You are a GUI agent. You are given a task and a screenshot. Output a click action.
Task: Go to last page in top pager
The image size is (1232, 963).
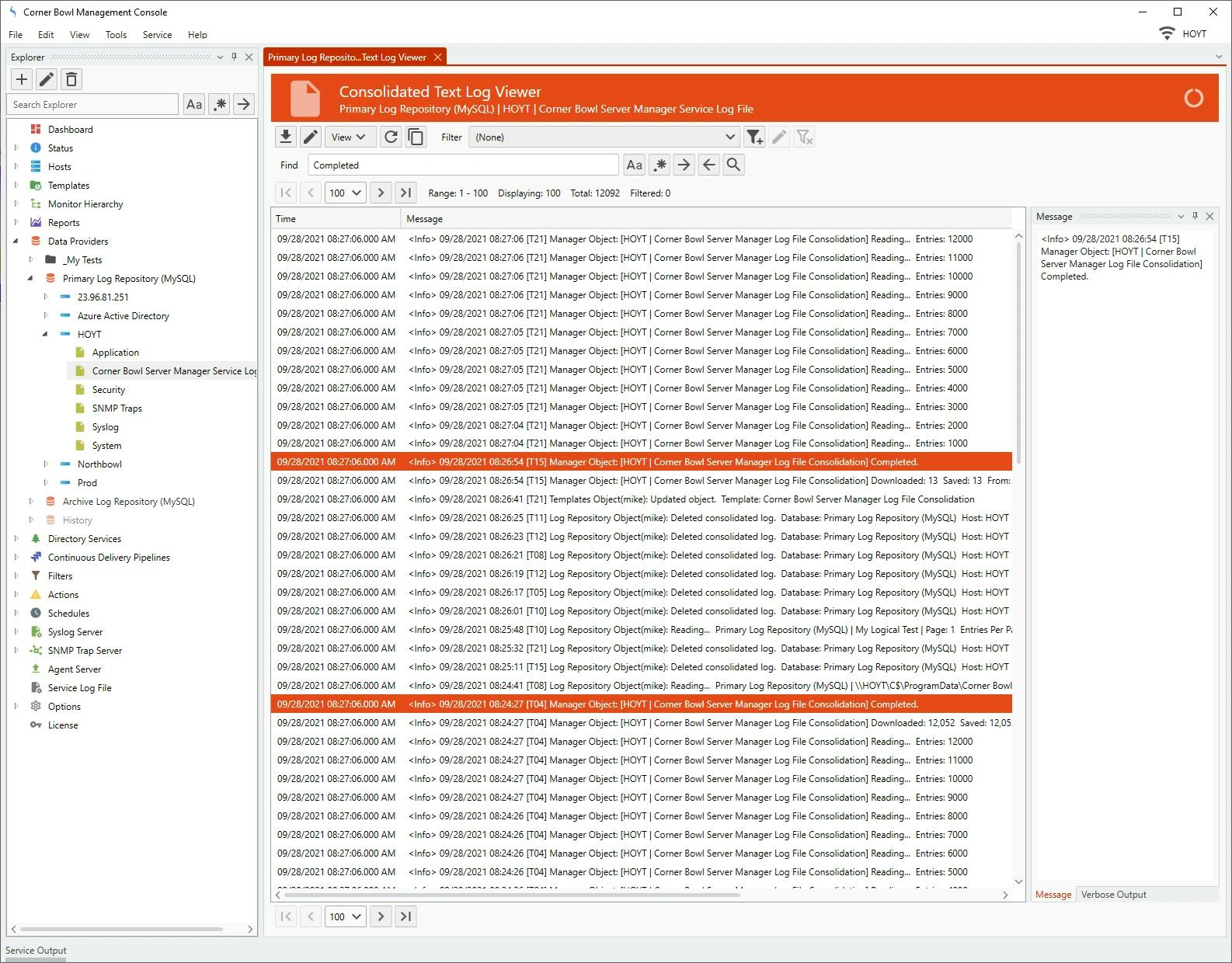tap(405, 193)
